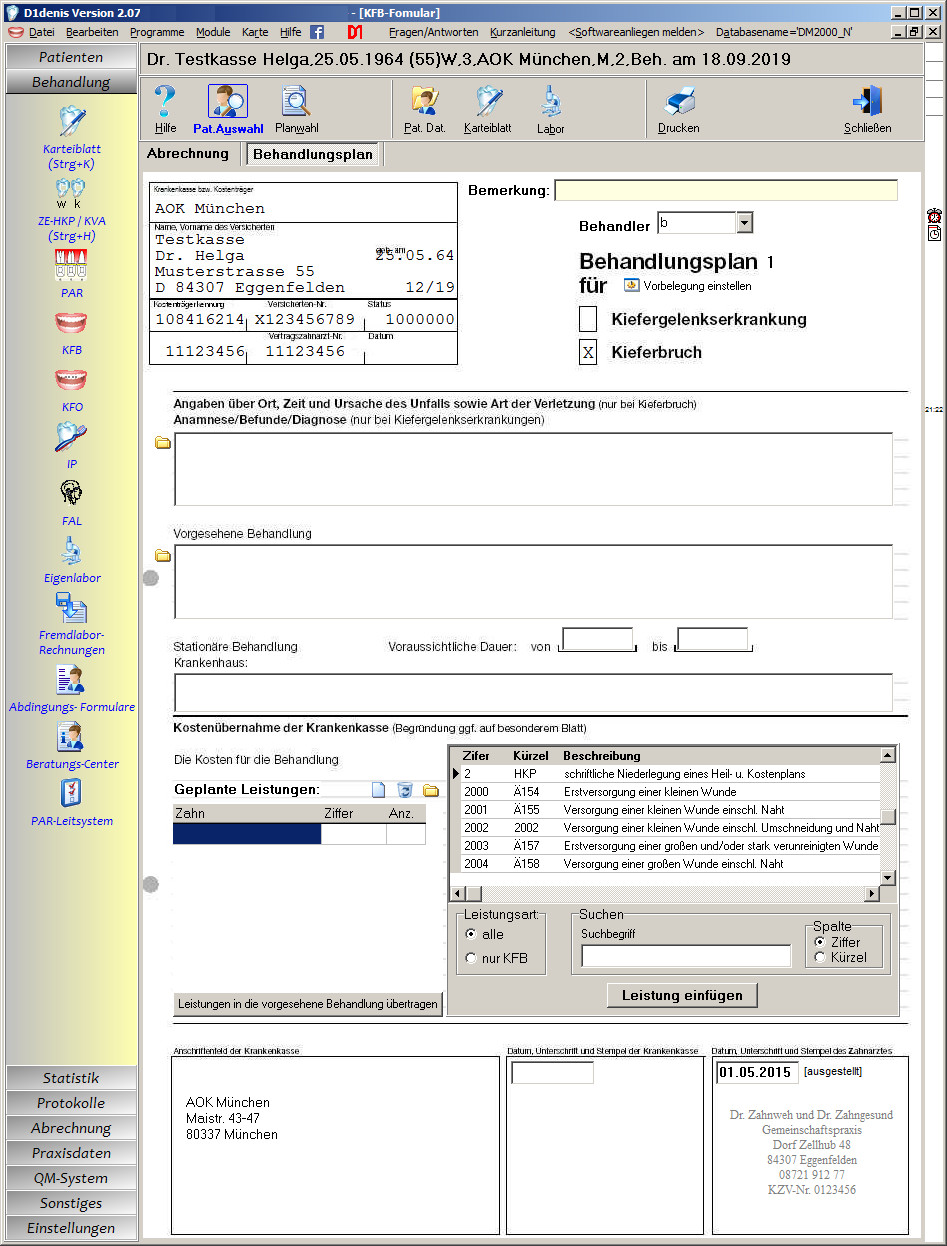Click the Drucken printer icon
Screen dimensions: 947x1246
pyautogui.click(x=679, y=101)
